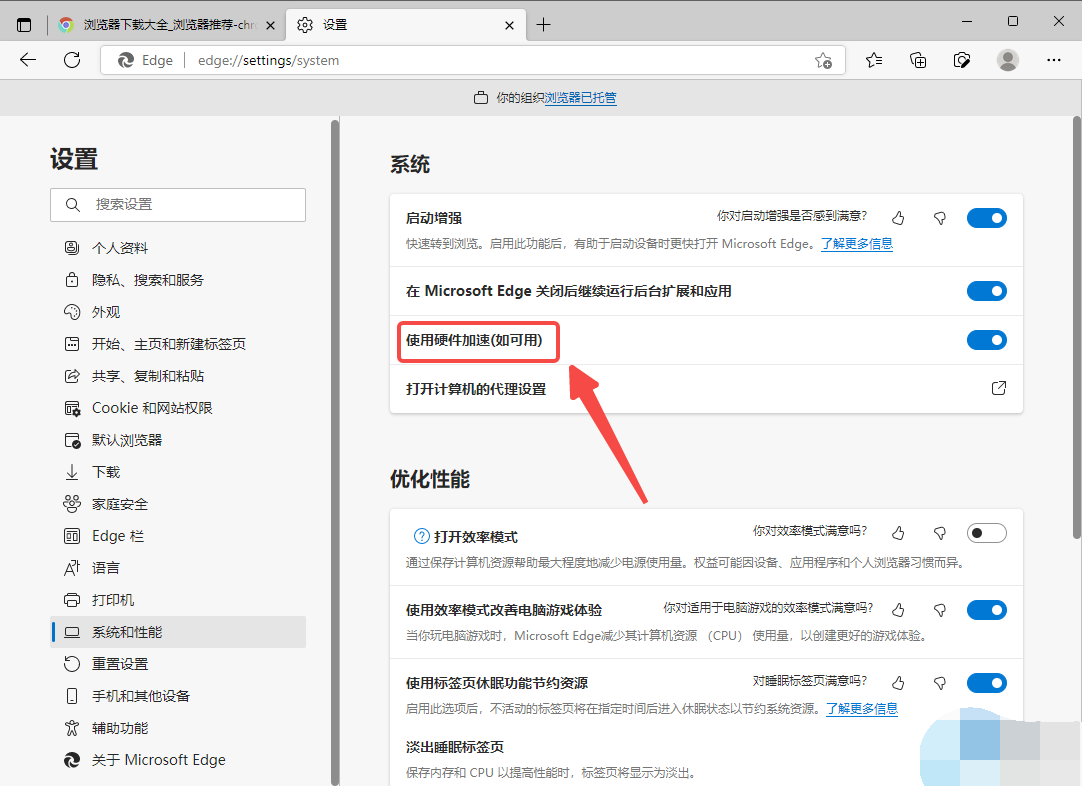Click the thumbs up for 启动增强
Image resolution: width=1082 pixels, height=786 pixels.
[898, 218]
